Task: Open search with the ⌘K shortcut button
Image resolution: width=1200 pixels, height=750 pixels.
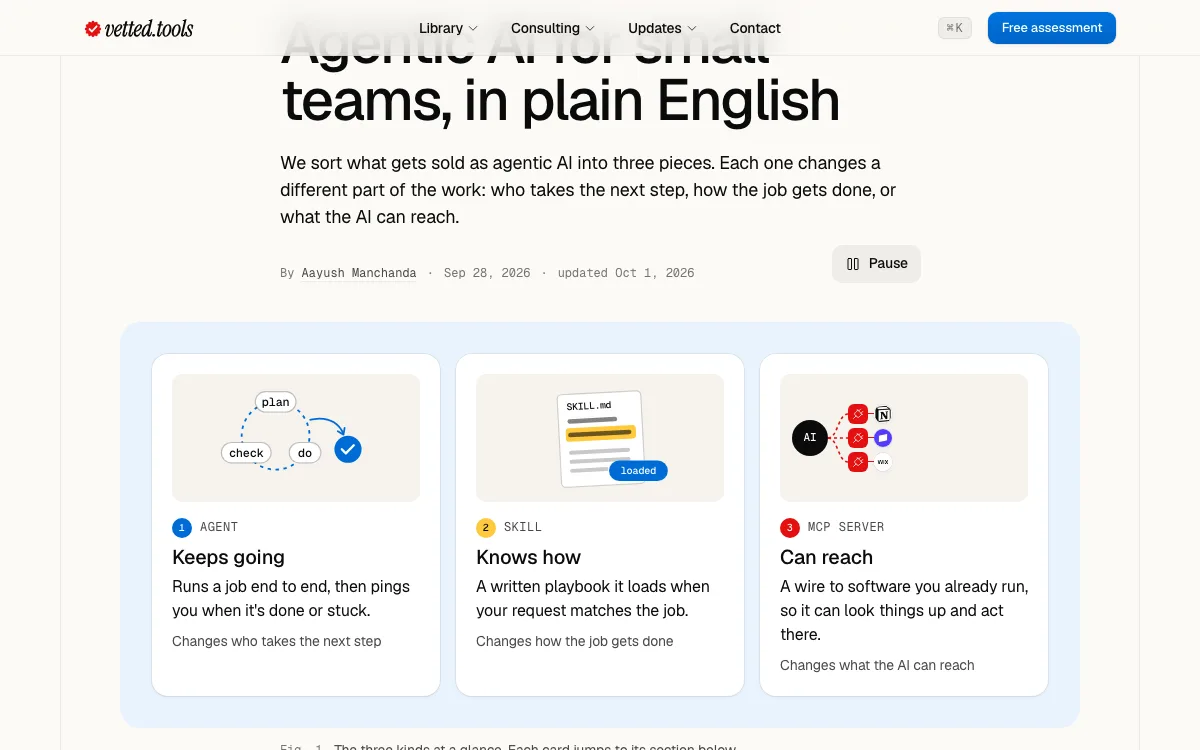Action: (x=955, y=28)
